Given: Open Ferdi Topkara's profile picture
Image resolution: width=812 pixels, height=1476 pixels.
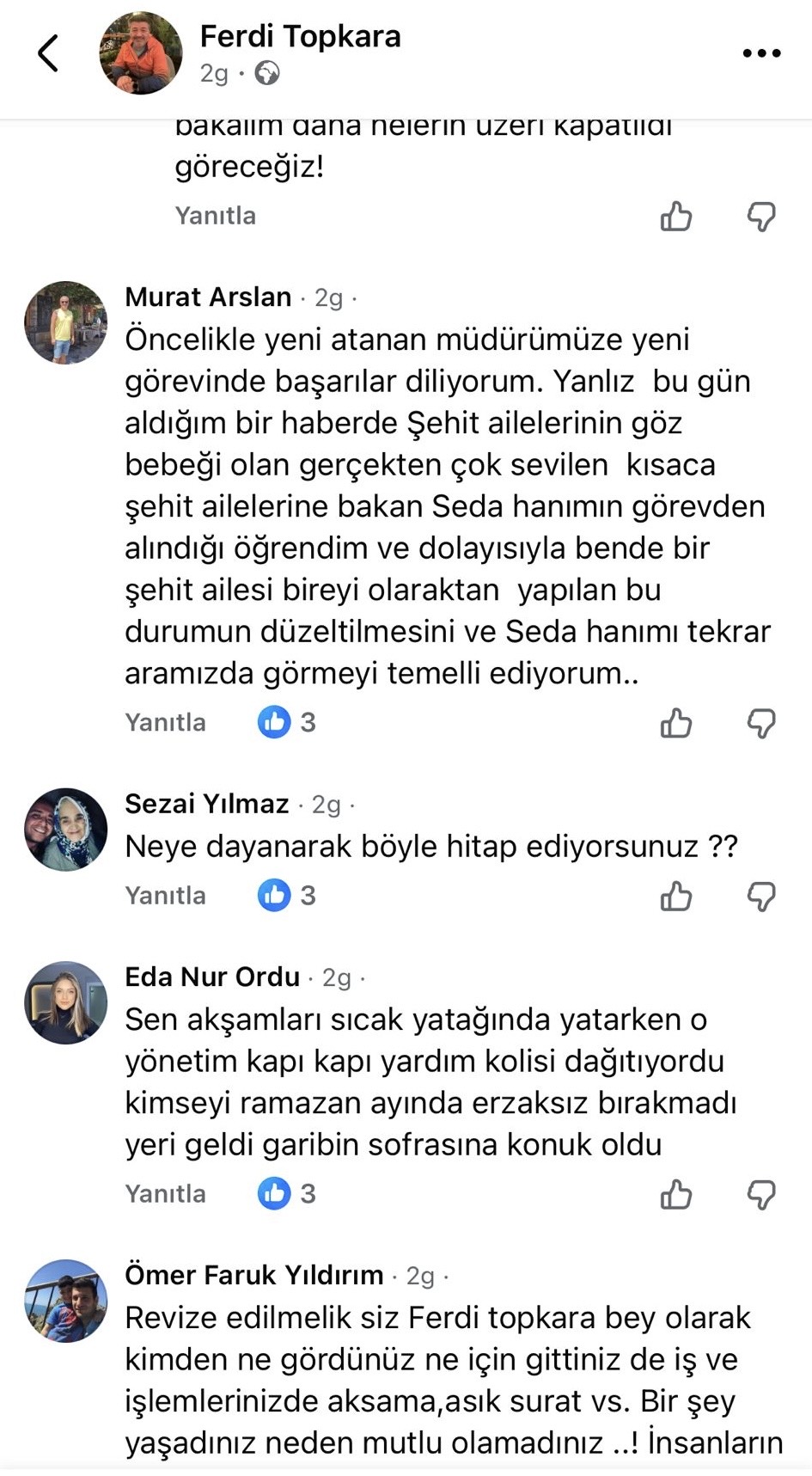Looking at the screenshot, I should [x=141, y=53].
